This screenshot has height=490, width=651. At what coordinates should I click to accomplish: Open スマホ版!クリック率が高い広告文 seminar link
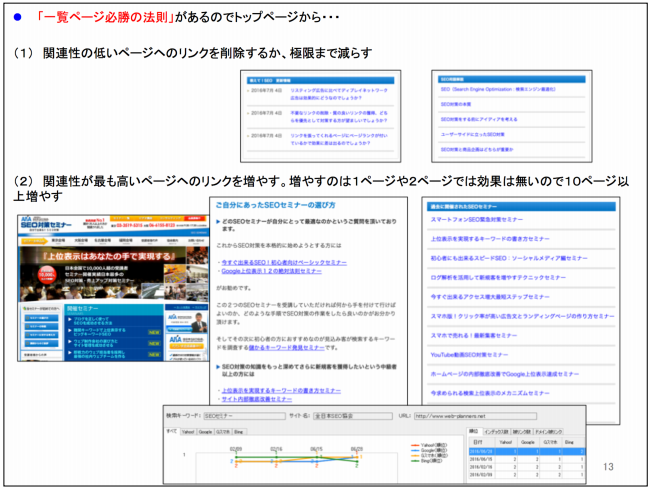click(522, 316)
